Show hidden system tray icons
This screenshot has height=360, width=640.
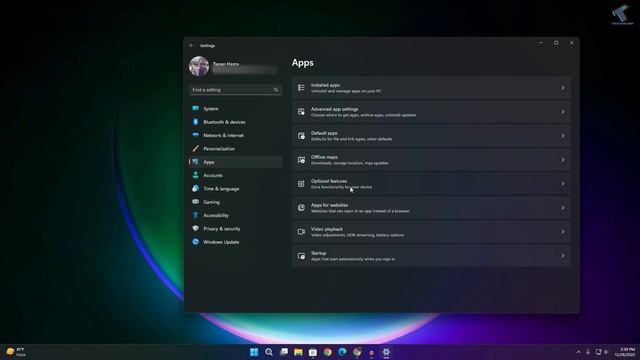pyautogui.click(x=578, y=352)
